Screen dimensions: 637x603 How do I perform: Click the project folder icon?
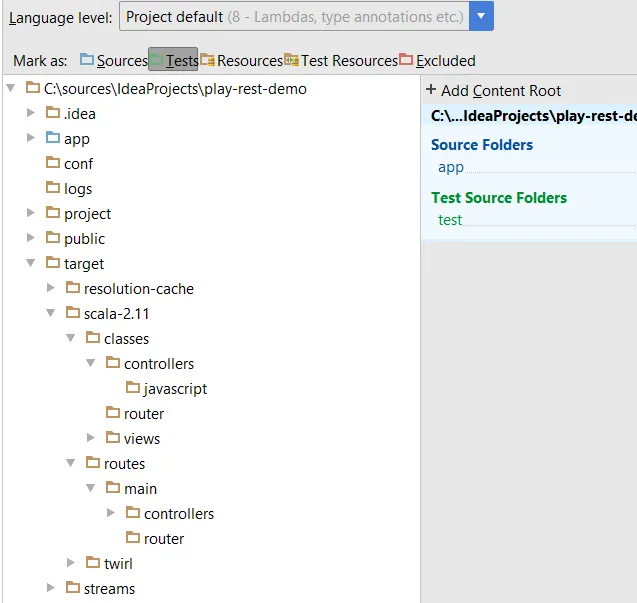[53, 213]
